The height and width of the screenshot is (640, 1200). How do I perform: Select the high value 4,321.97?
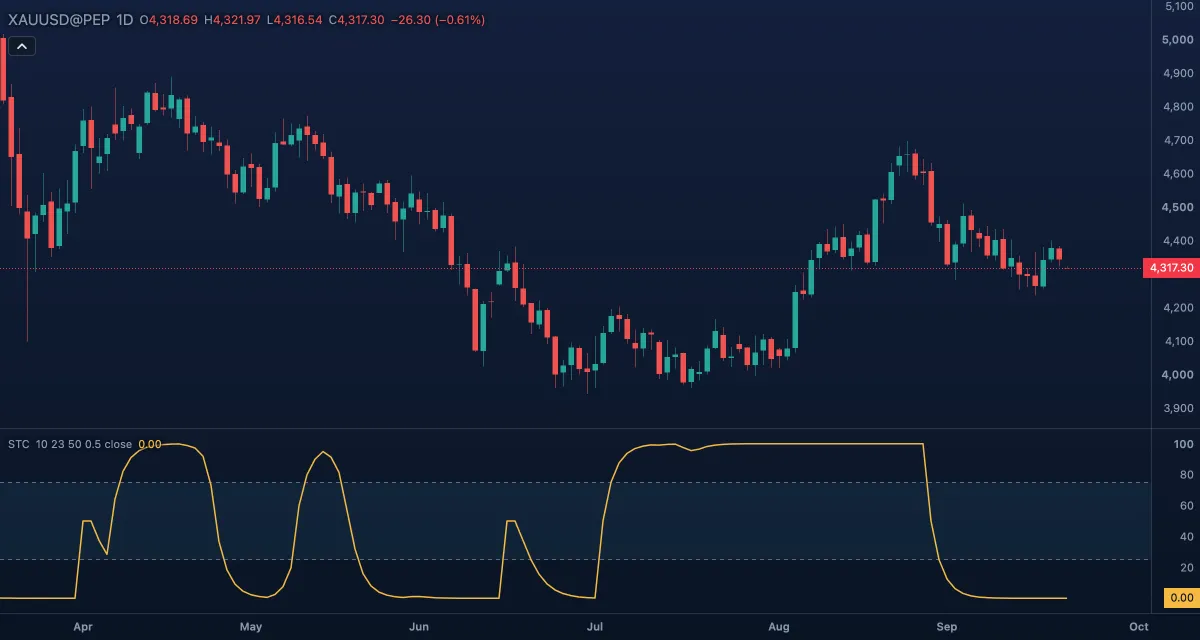(238, 19)
